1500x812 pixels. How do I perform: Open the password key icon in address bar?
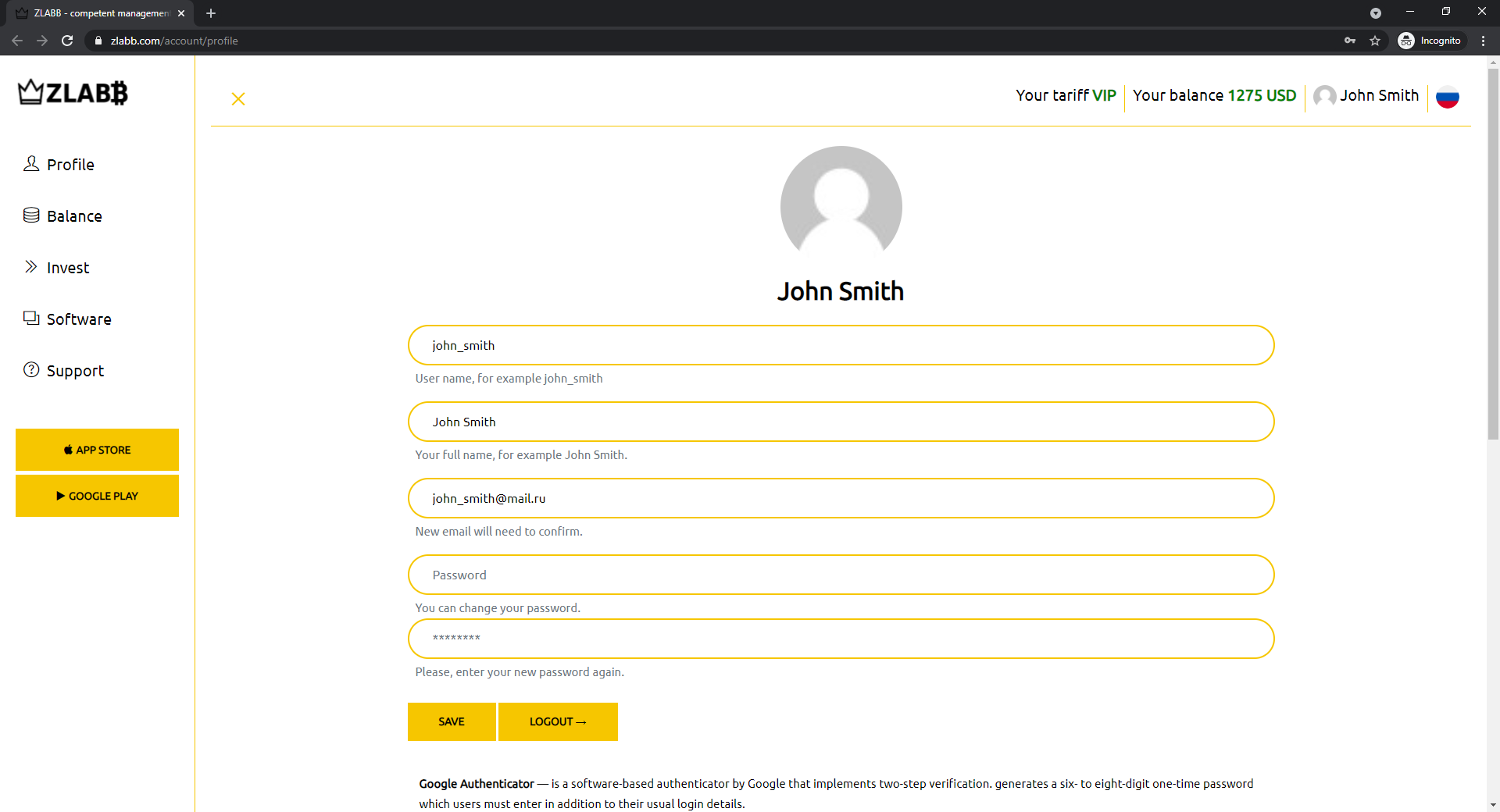click(x=1350, y=41)
